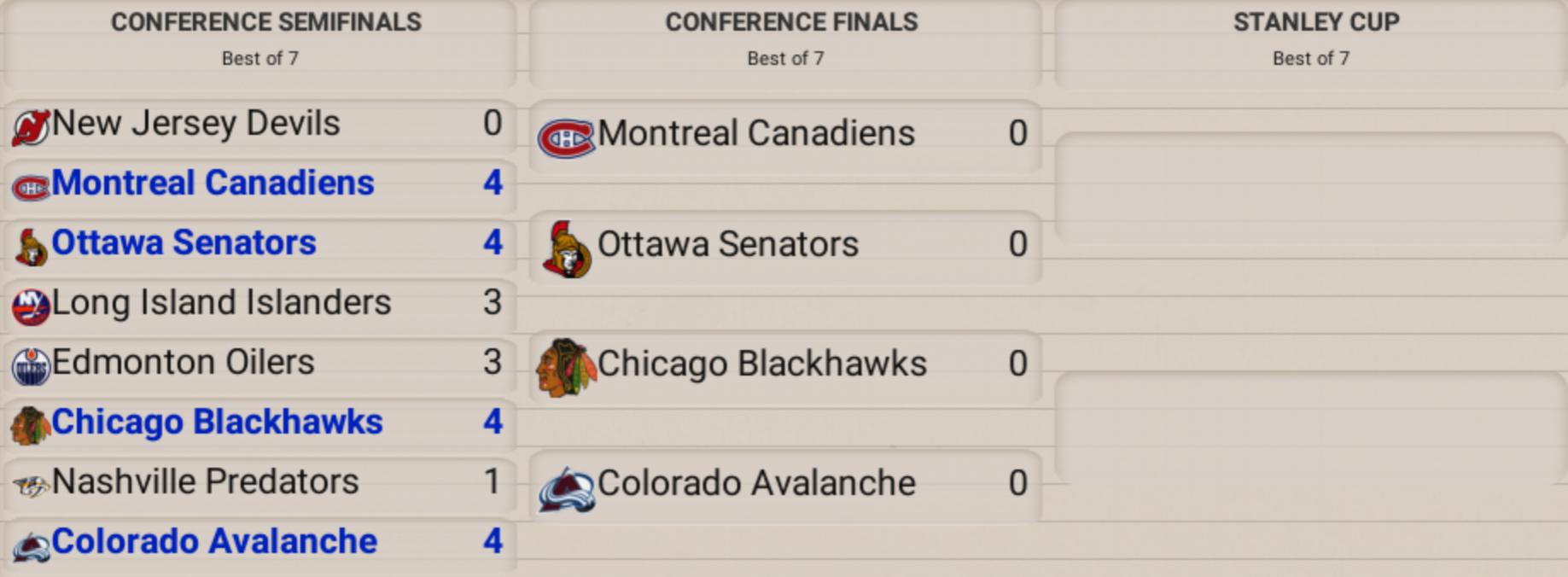Image resolution: width=1568 pixels, height=577 pixels.
Task: Click the Montreal Canadiens logo in Conference Finals
Action: point(565,138)
